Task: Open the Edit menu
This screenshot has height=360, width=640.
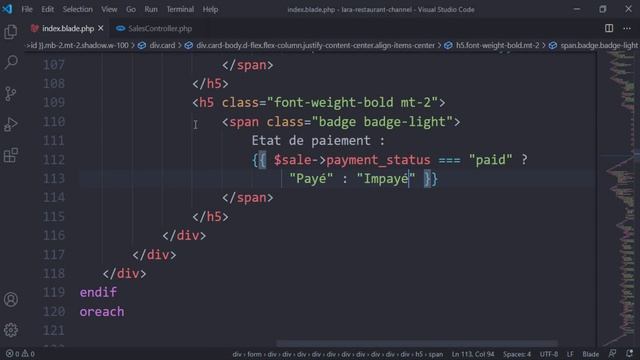Action: pos(47,9)
